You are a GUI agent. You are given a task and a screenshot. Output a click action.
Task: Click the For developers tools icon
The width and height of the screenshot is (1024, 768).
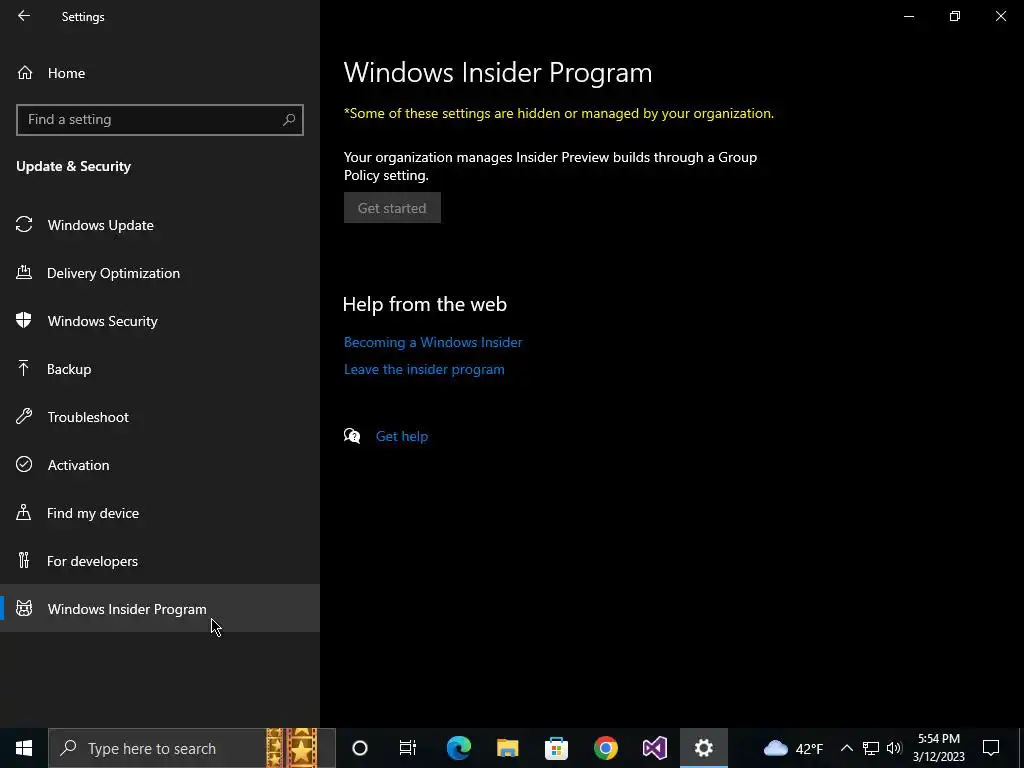[x=24, y=560]
